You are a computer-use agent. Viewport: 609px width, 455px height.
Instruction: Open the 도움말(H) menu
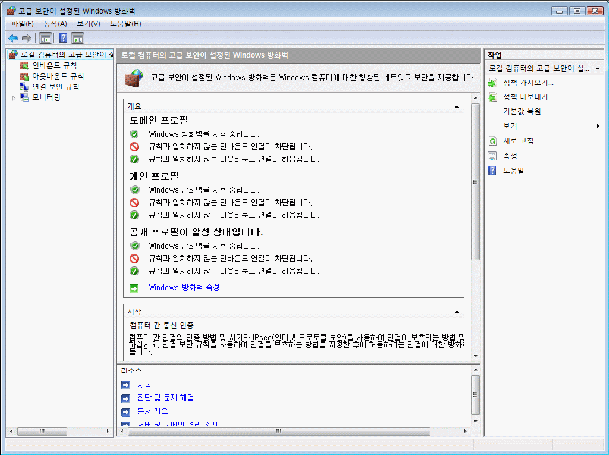click(x=125, y=24)
